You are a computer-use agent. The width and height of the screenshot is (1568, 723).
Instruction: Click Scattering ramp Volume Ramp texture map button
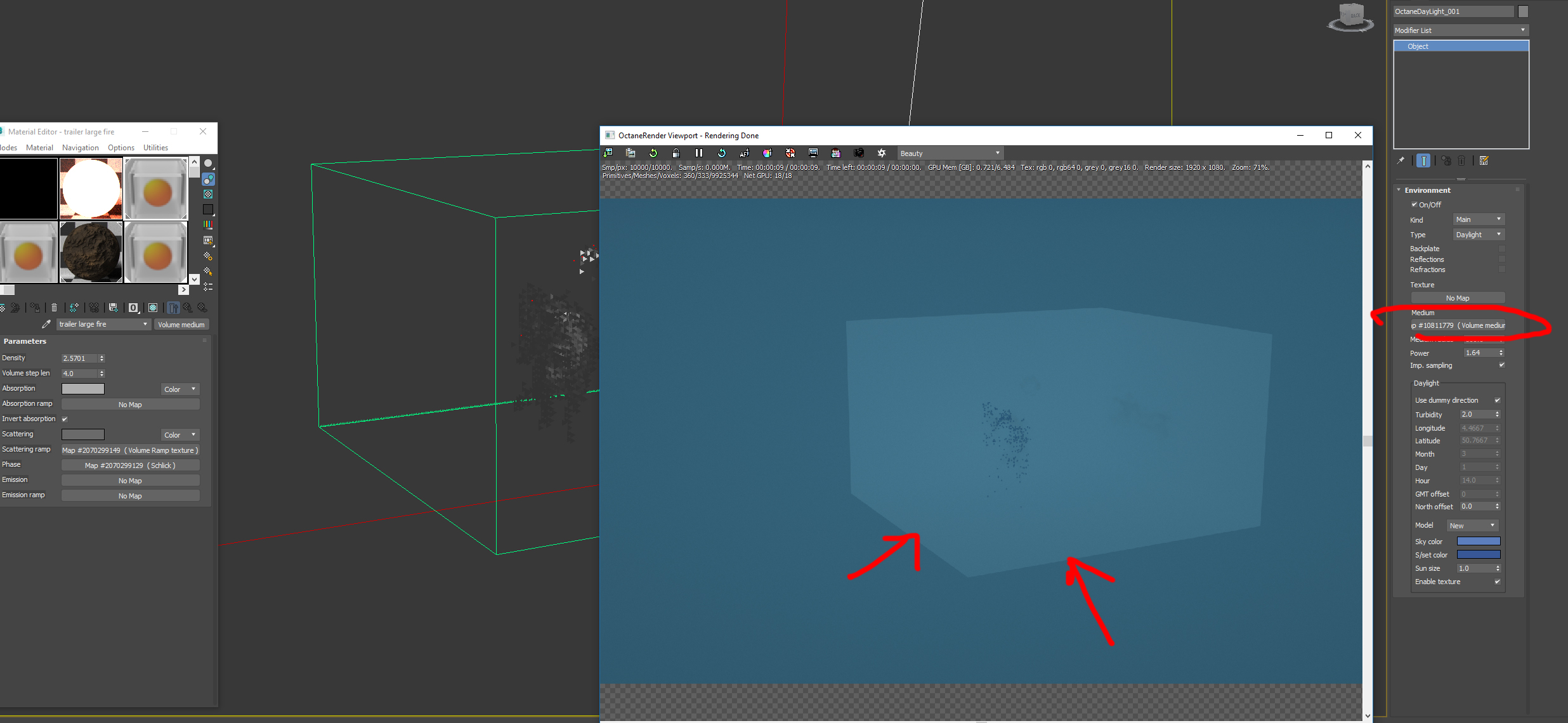coord(130,450)
